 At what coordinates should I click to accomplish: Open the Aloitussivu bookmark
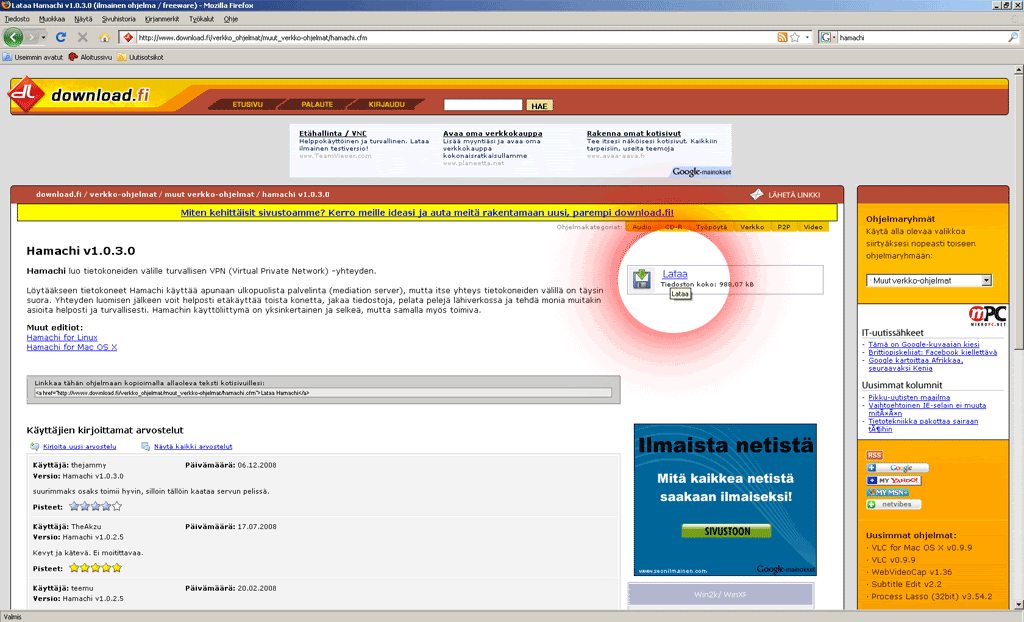(90, 57)
